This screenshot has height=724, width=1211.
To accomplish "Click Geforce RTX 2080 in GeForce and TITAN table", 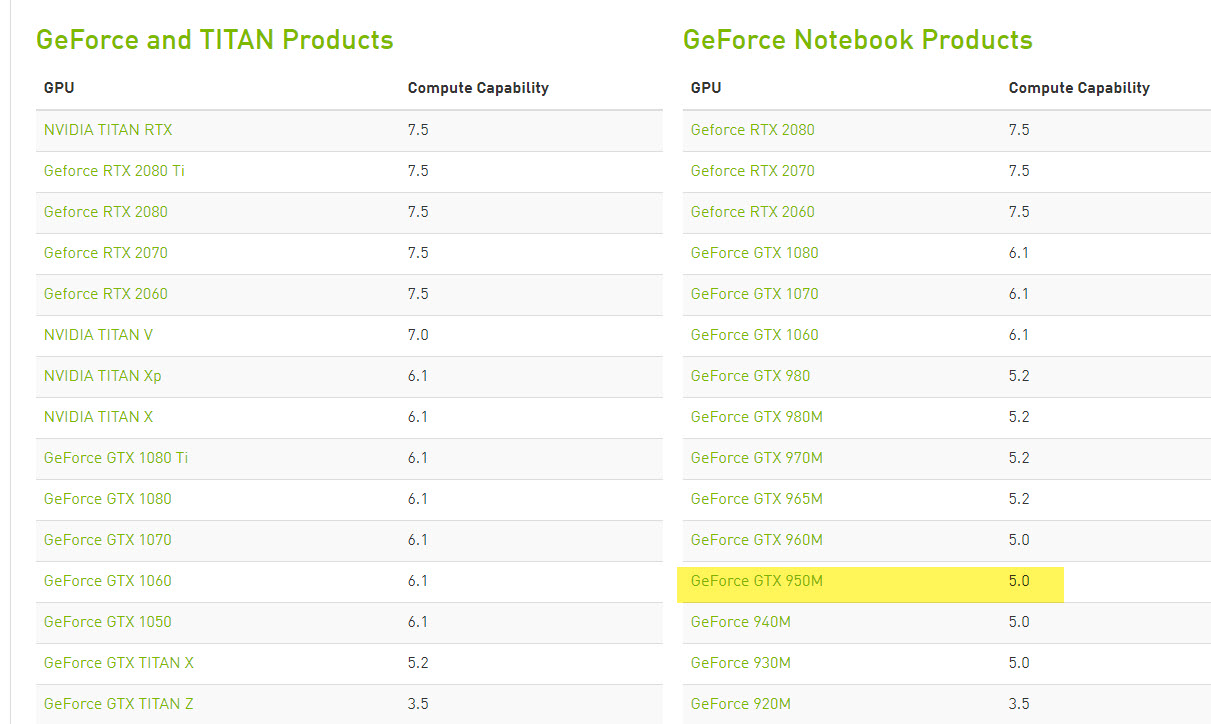I will pyautogui.click(x=106, y=212).
